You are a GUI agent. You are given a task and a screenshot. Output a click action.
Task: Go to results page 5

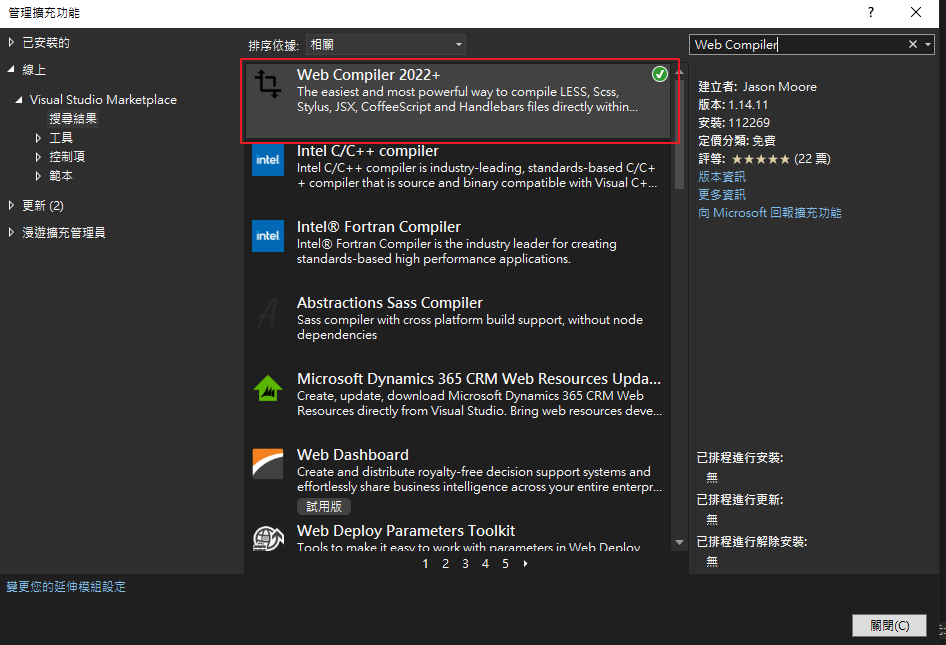point(505,564)
